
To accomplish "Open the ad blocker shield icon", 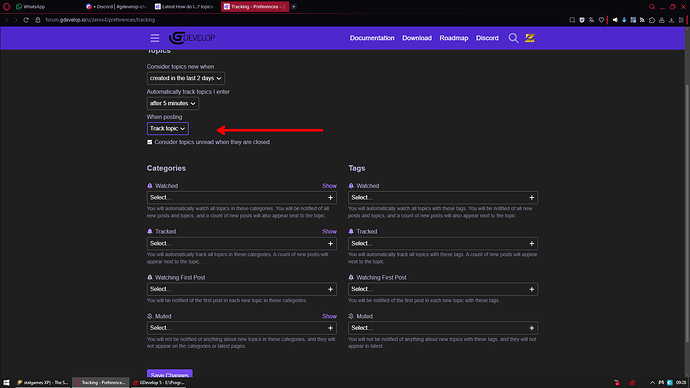I will click(x=582, y=20).
